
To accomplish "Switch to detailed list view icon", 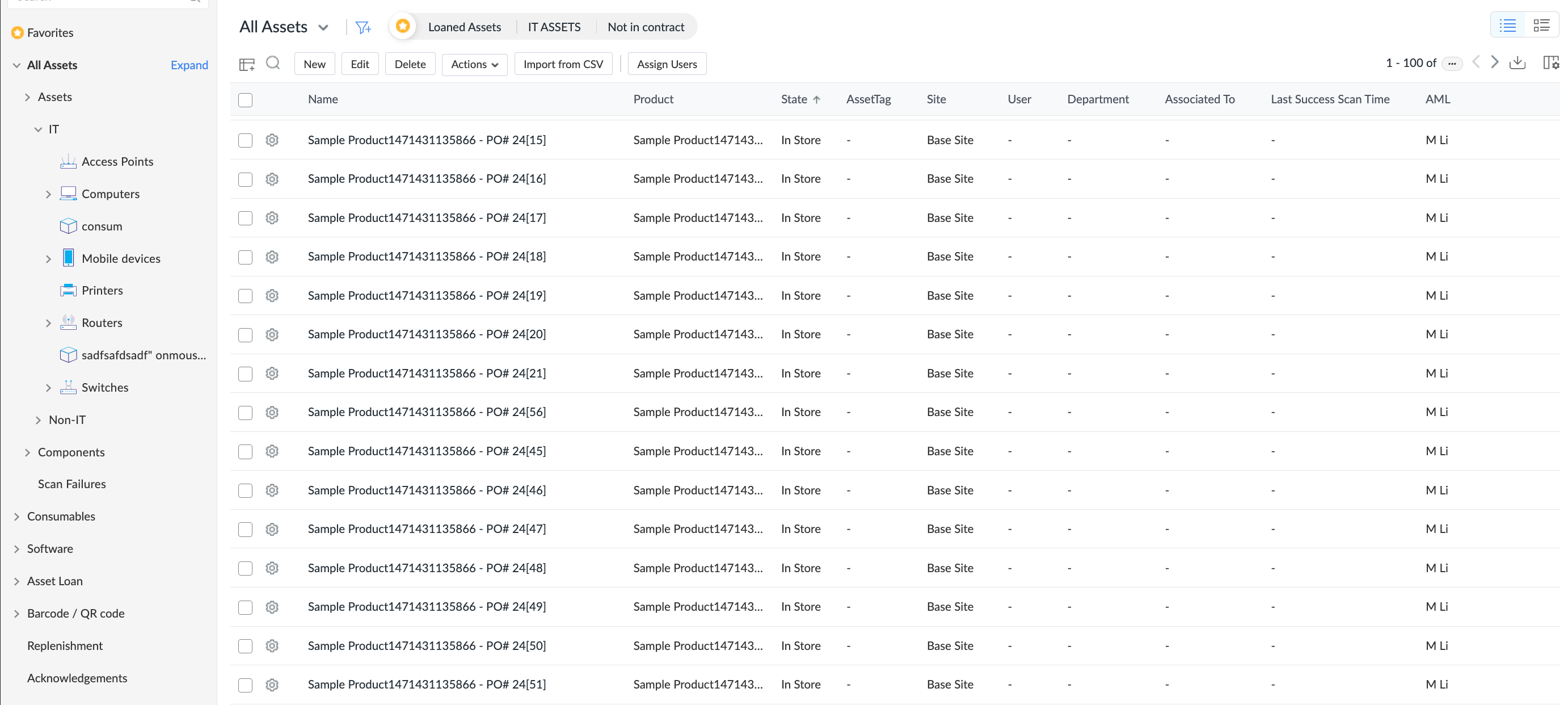I will [1541, 26].
